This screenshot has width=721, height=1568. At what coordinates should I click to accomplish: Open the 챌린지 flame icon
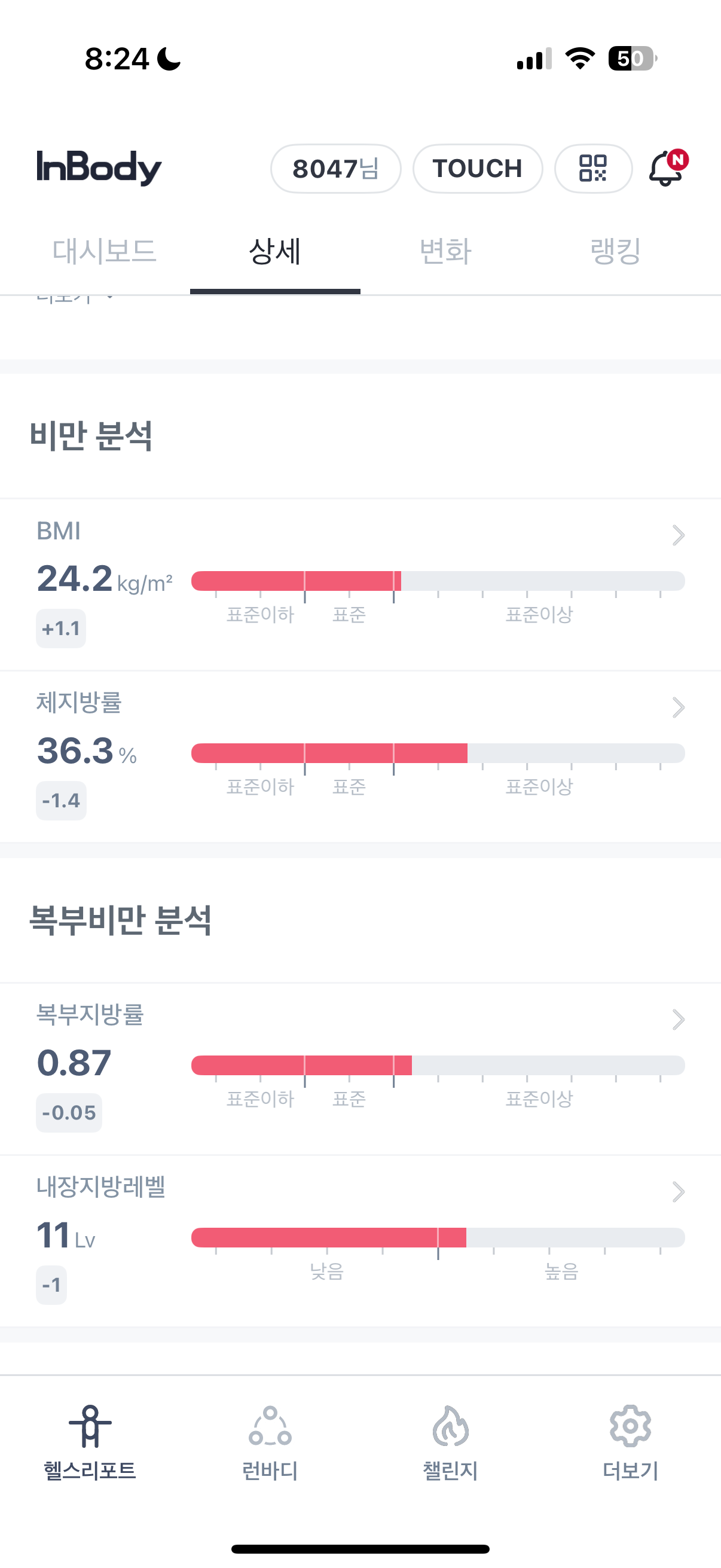[x=450, y=1426]
